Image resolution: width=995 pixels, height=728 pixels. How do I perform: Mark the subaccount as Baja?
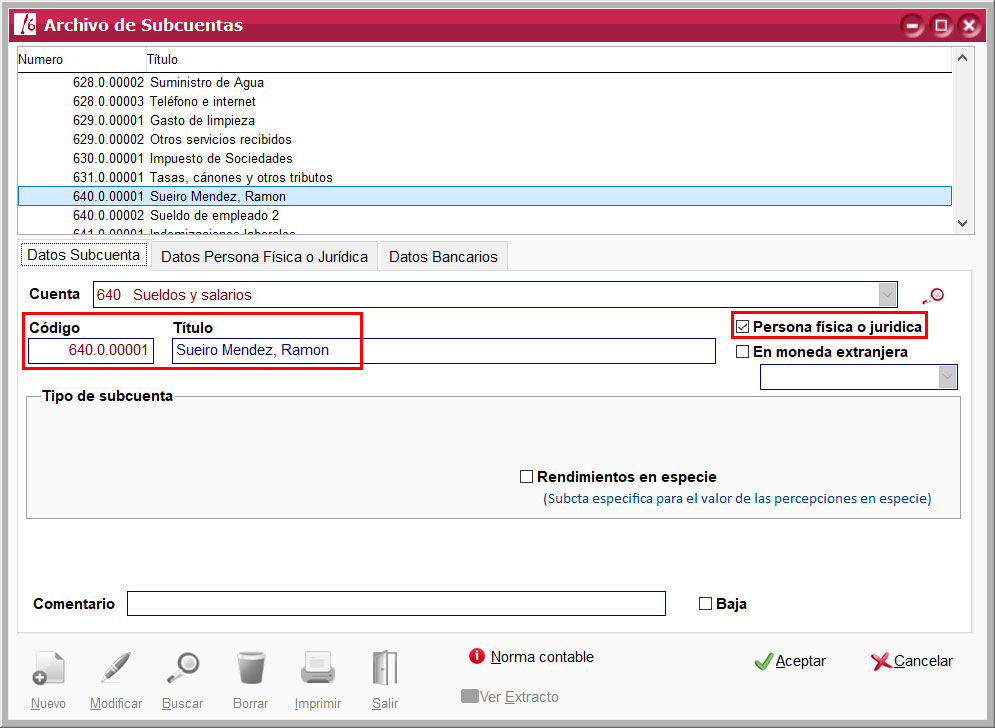pos(705,604)
